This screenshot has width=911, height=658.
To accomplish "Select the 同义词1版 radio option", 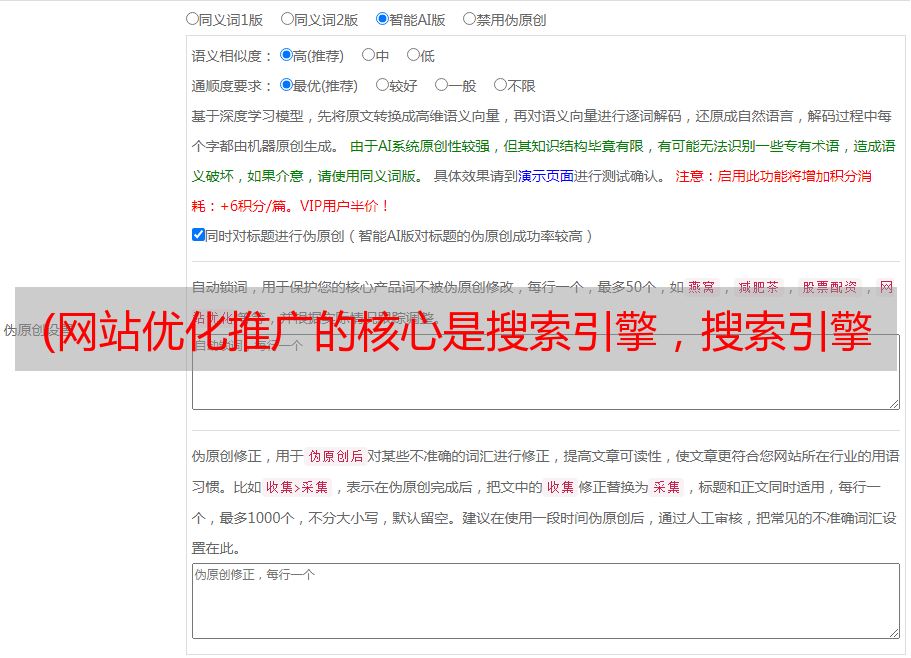I will (192, 19).
